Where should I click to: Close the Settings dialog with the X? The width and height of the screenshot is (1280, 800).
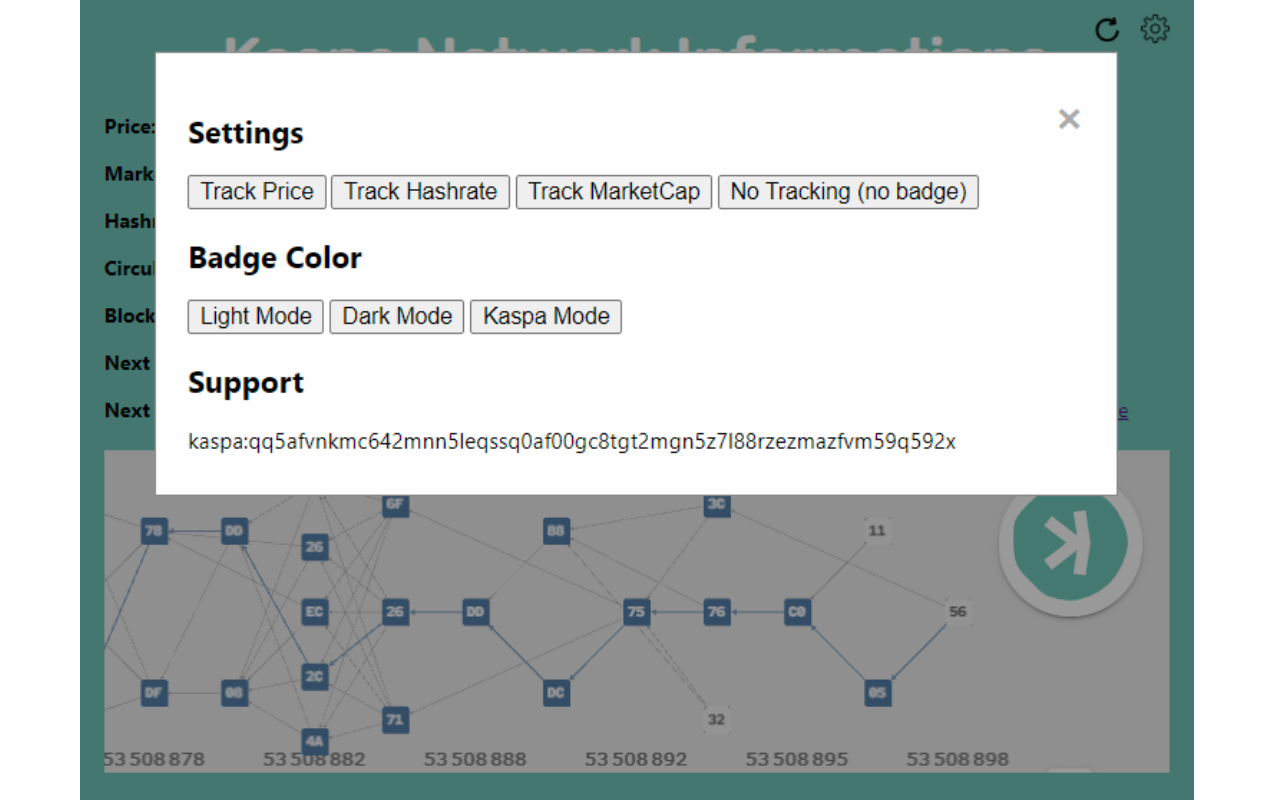point(1069,119)
